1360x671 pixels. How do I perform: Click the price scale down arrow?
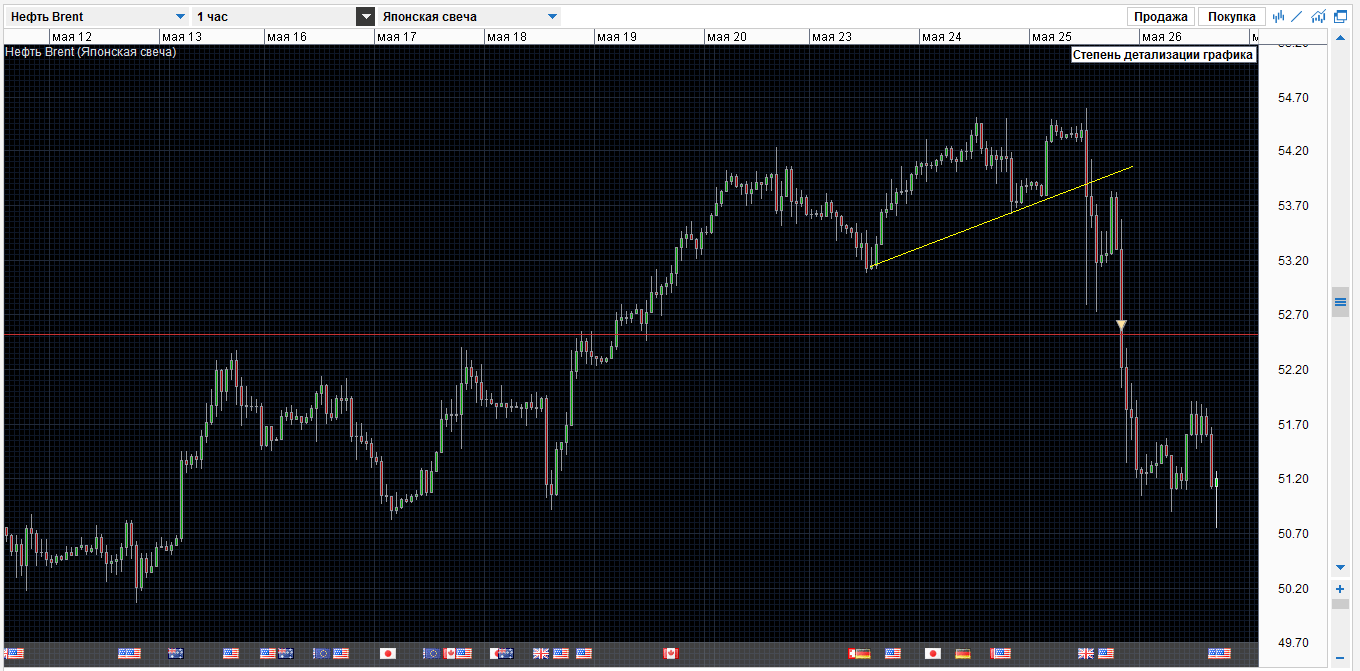[x=1340, y=567]
